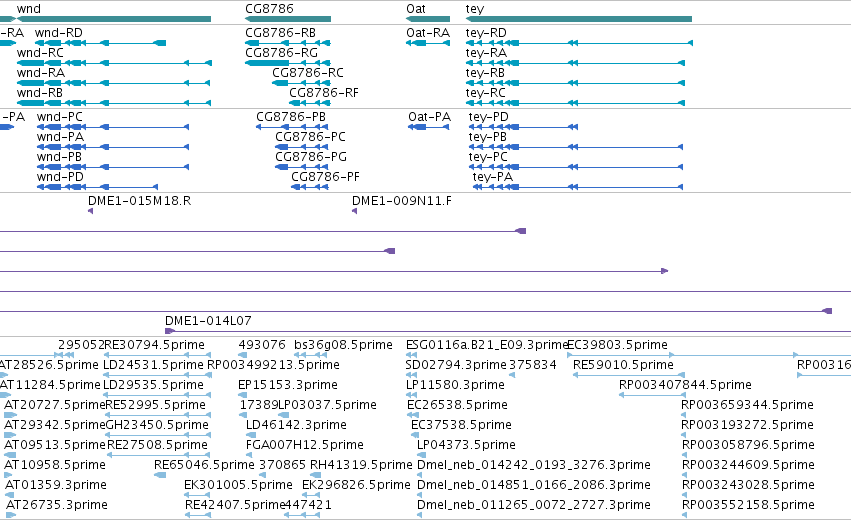The image size is (851, 520).
Task: Select EST AT11284.5prime
Action: tap(50, 385)
